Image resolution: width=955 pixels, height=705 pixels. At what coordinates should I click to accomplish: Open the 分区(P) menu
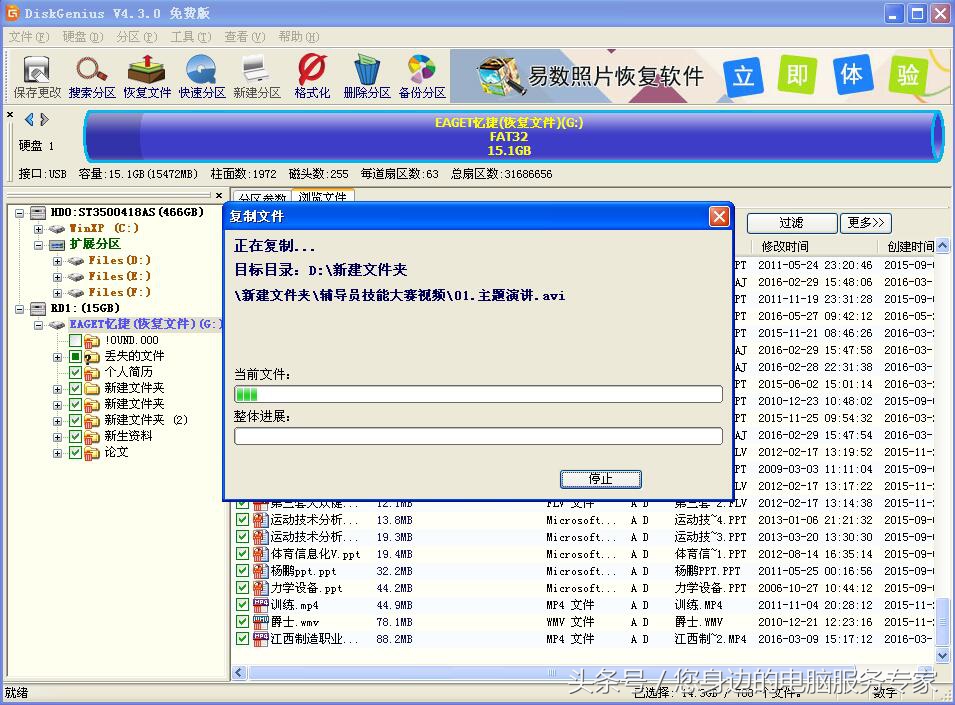coord(136,37)
